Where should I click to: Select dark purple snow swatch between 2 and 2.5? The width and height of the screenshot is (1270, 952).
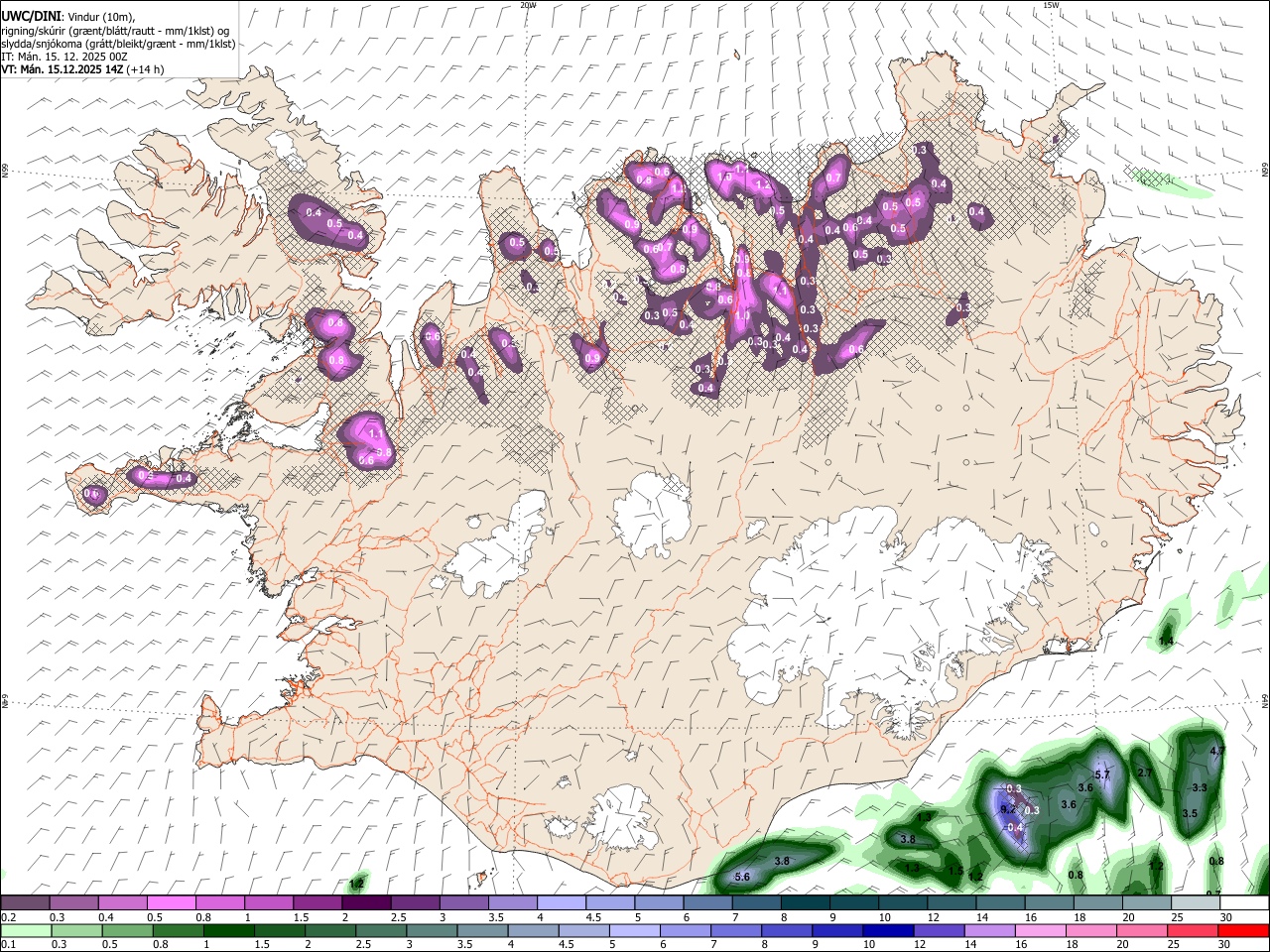pos(366,903)
